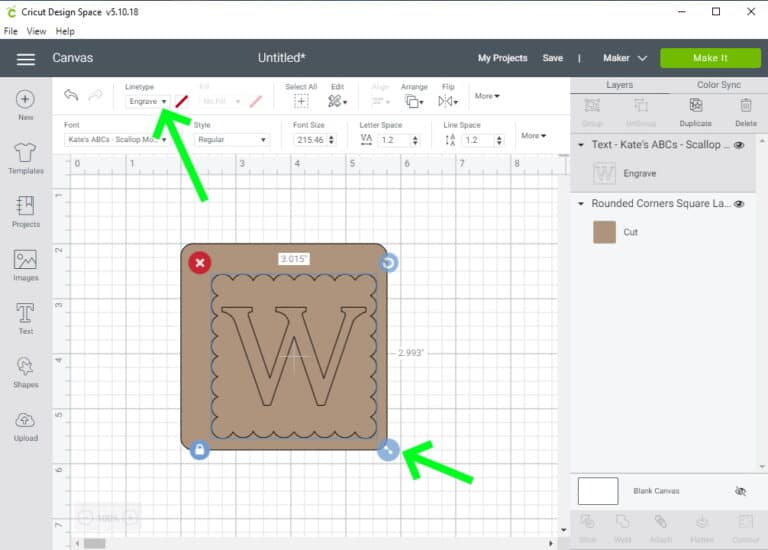Click the green Make It button
The image size is (768, 550).
[x=710, y=58]
